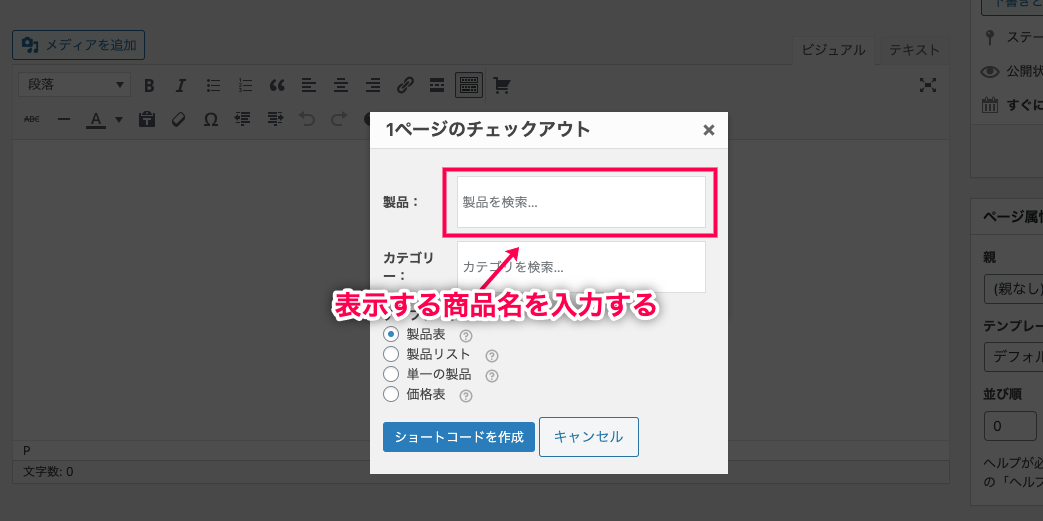Select the 製品リスト radio option
The height and width of the screenshot is (521, 1043).
tap(391, 354)
